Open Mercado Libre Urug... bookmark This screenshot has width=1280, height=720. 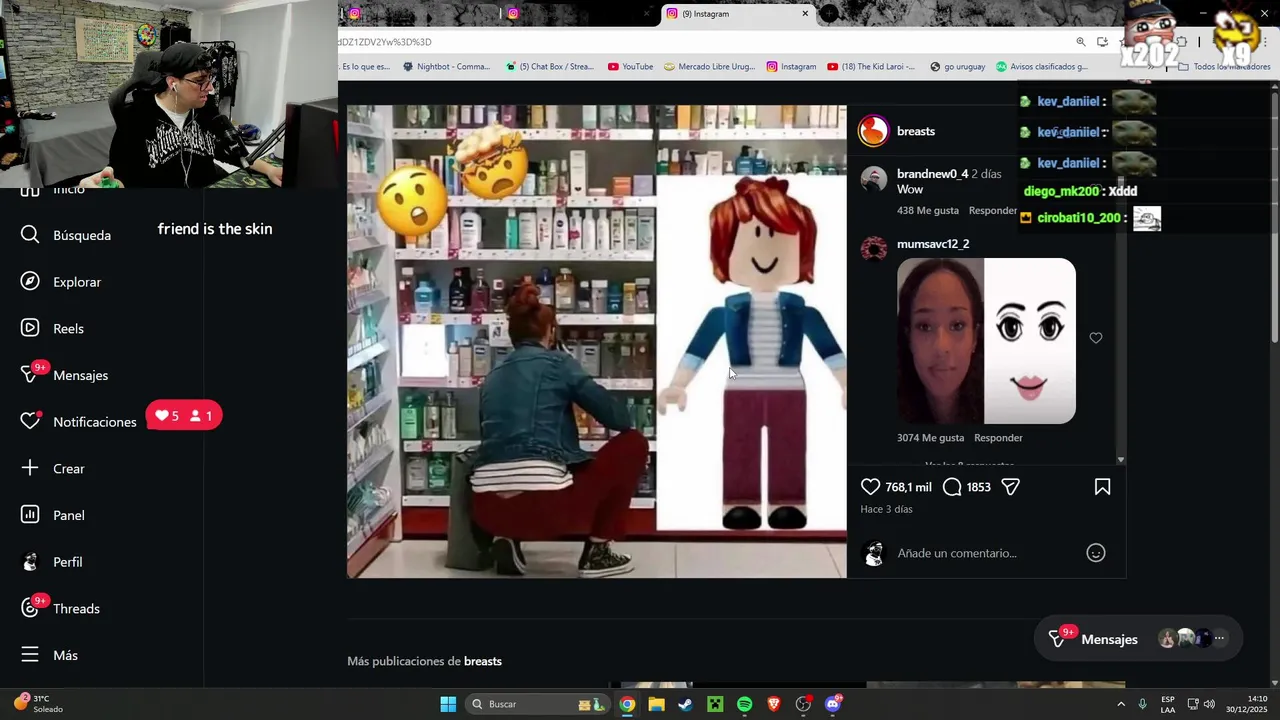709,67
